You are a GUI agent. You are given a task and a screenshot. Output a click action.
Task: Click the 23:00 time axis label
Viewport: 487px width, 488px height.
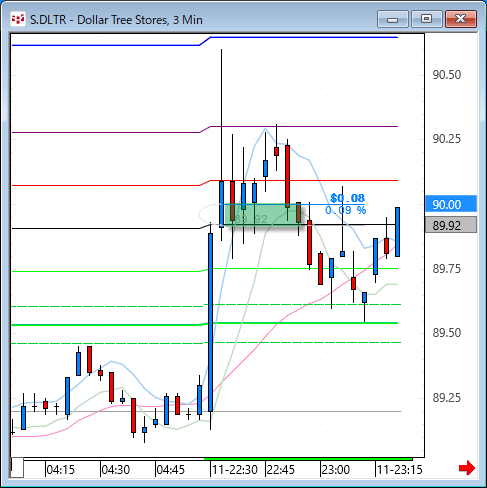click(x=336, y=470)
